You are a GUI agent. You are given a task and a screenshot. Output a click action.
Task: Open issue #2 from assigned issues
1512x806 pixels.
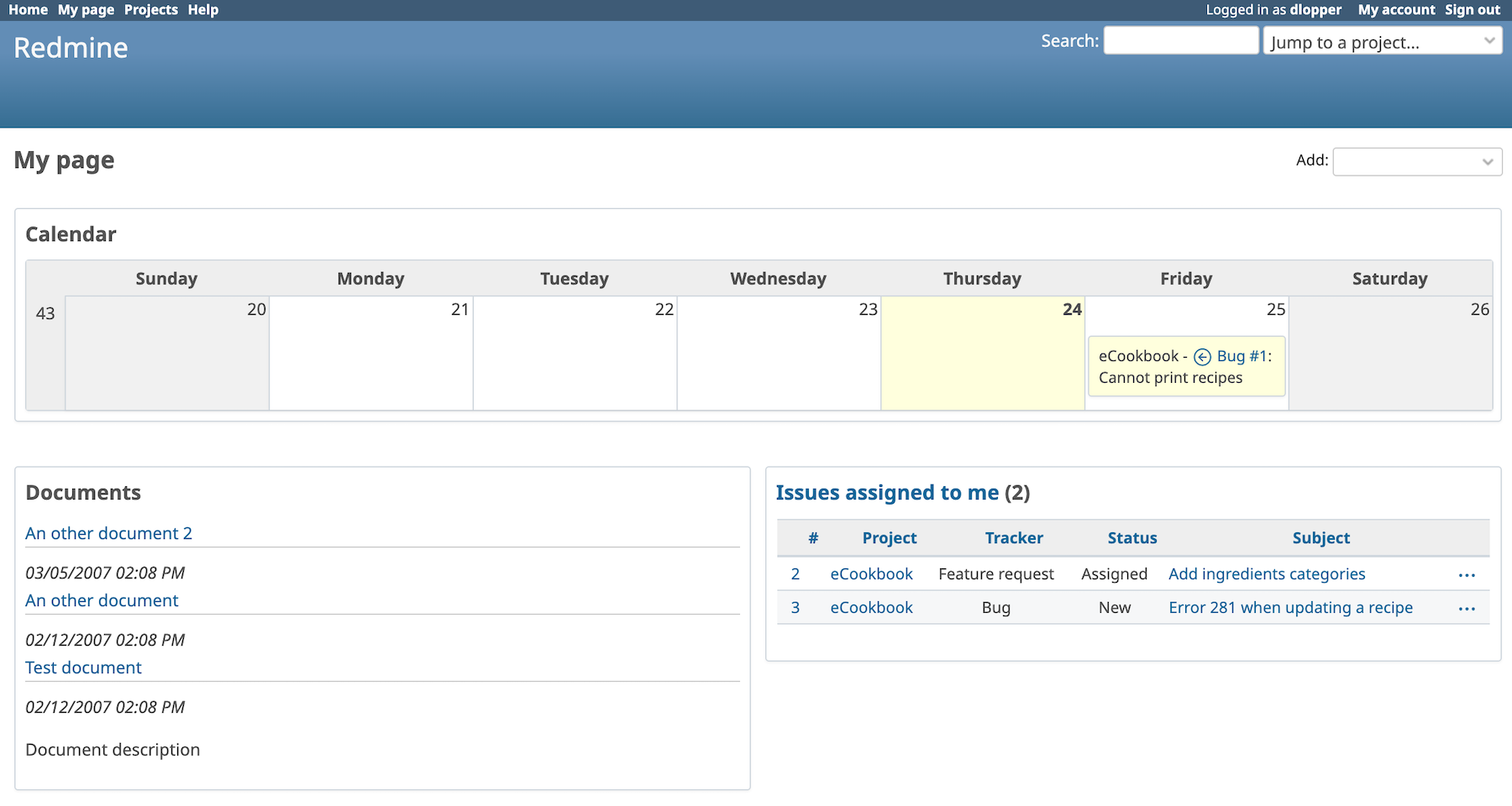coord(795,574)
